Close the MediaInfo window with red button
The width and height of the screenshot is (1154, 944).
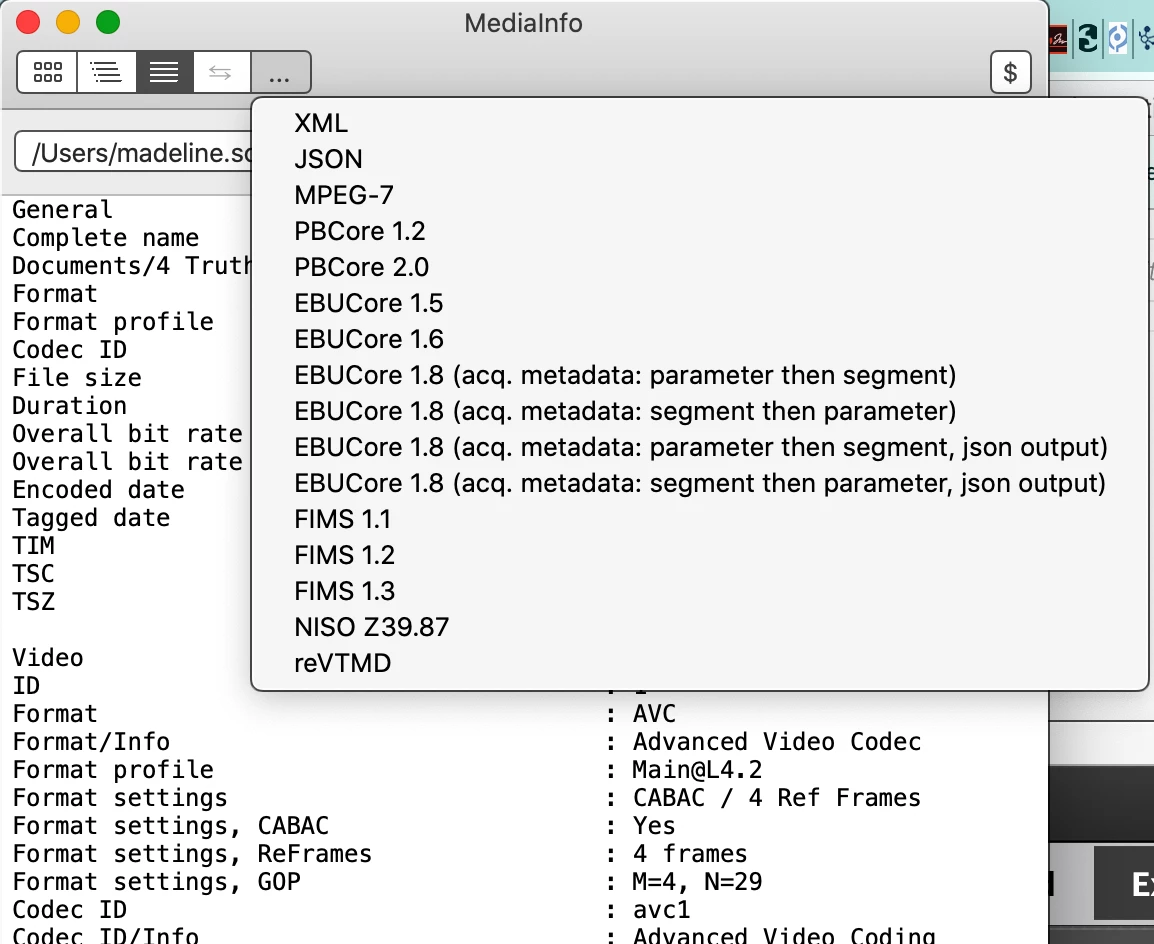pos(28,22)
